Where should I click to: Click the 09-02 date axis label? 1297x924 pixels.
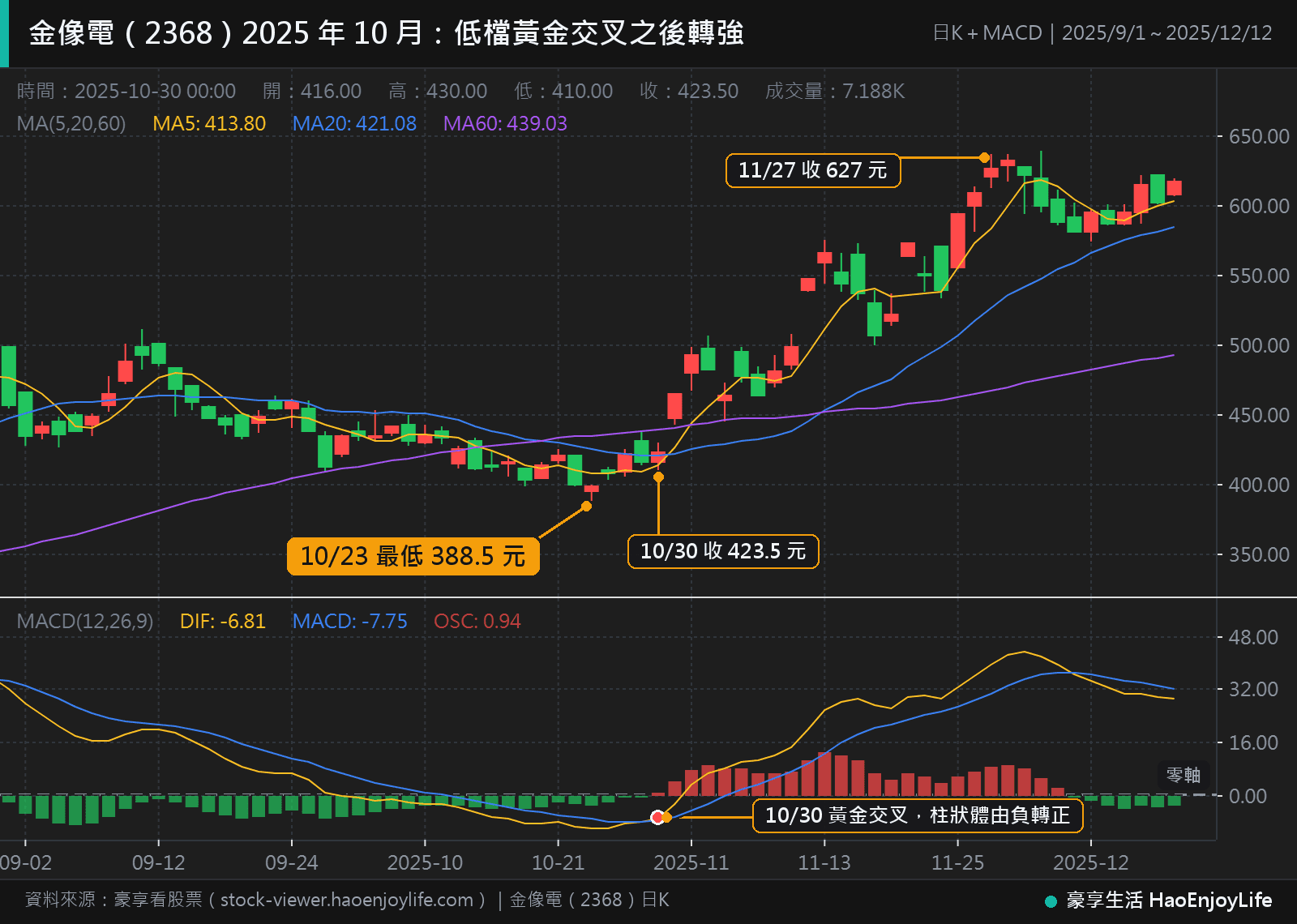pyautogui.click(x=25, y=862)
